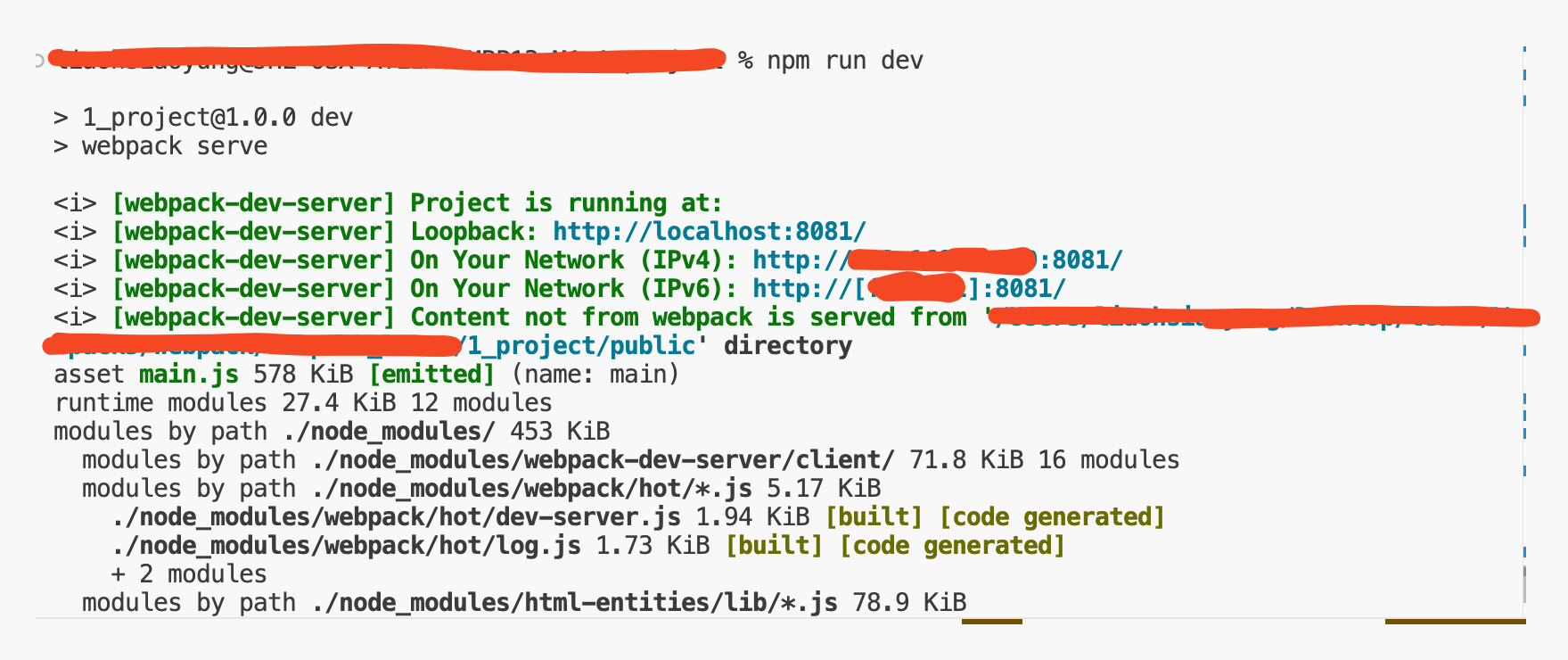Open the localhost:8081 Loopback link
This screenshot has height=660, width=1568.
[709, 232]
